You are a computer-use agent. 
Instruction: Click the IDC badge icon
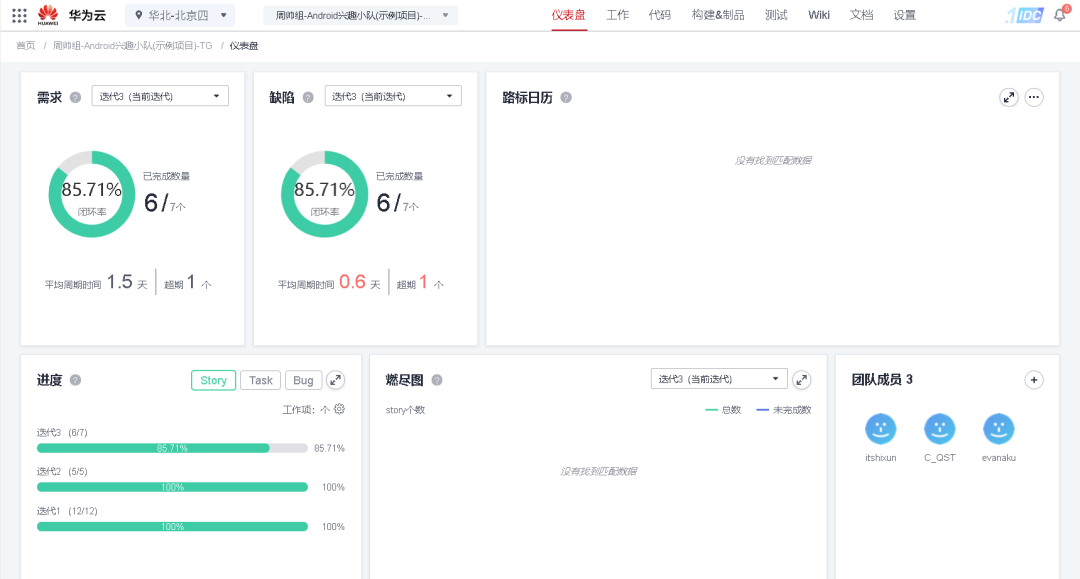click(x=1026, y=15)
